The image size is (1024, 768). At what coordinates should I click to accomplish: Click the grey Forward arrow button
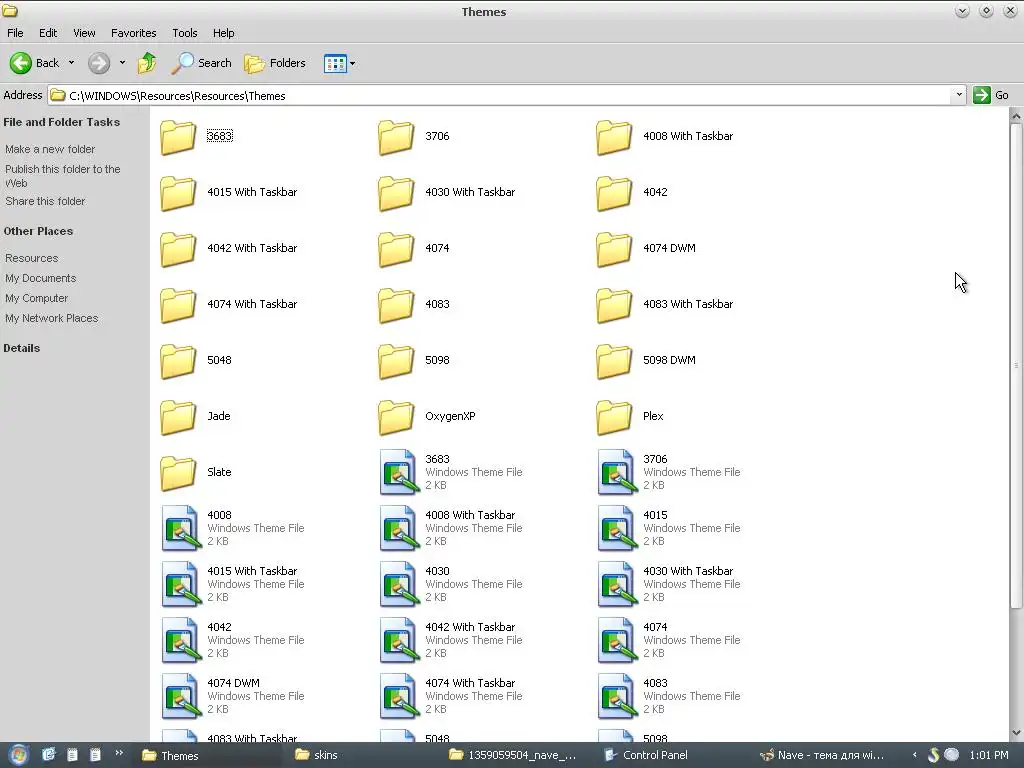pos(99,63)
